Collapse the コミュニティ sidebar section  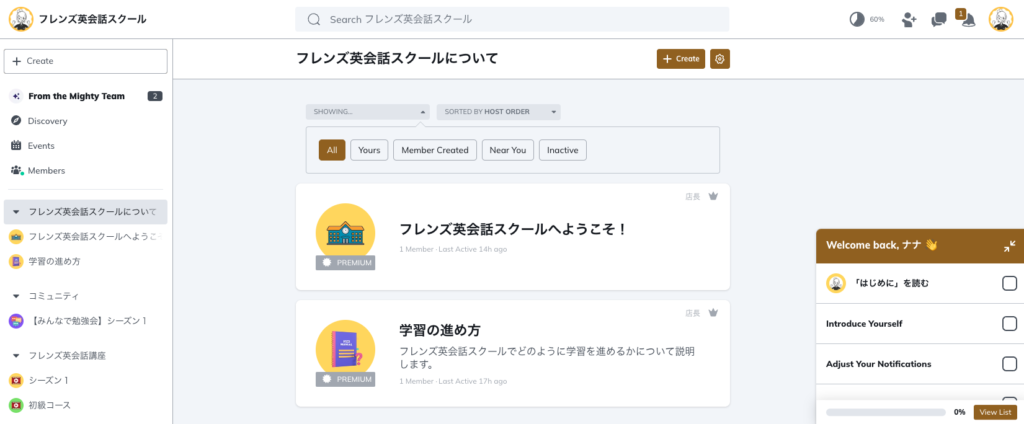pyautogui.click(x=17, y=296)
